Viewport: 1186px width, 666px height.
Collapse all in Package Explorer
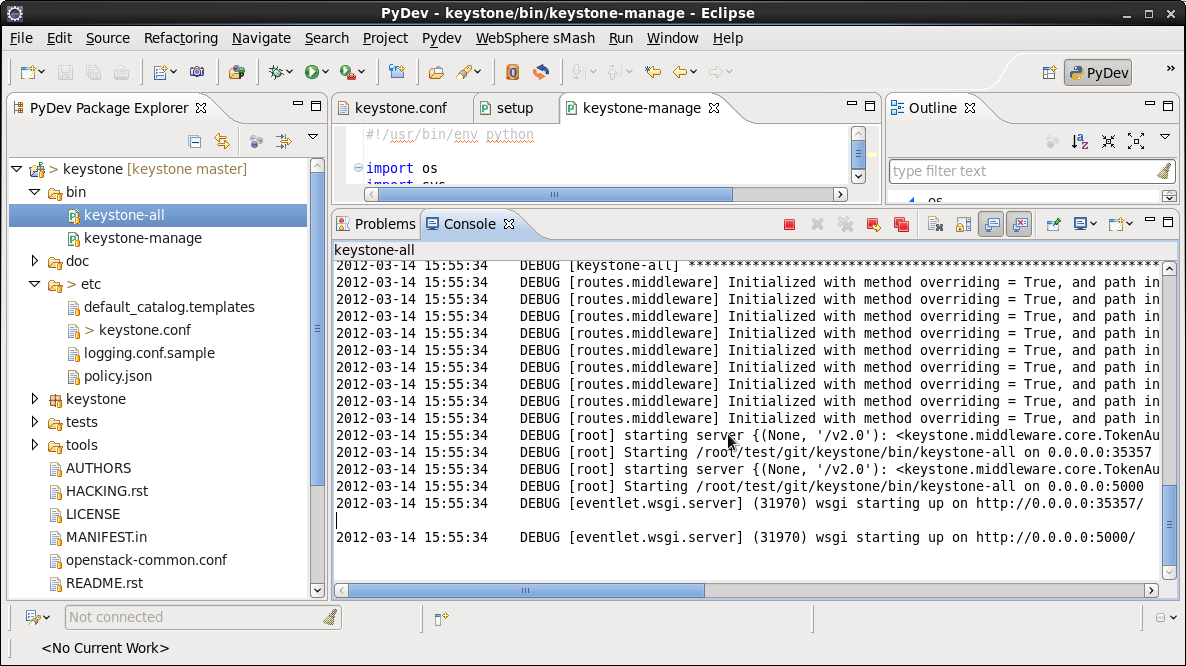tap(195, 142)
